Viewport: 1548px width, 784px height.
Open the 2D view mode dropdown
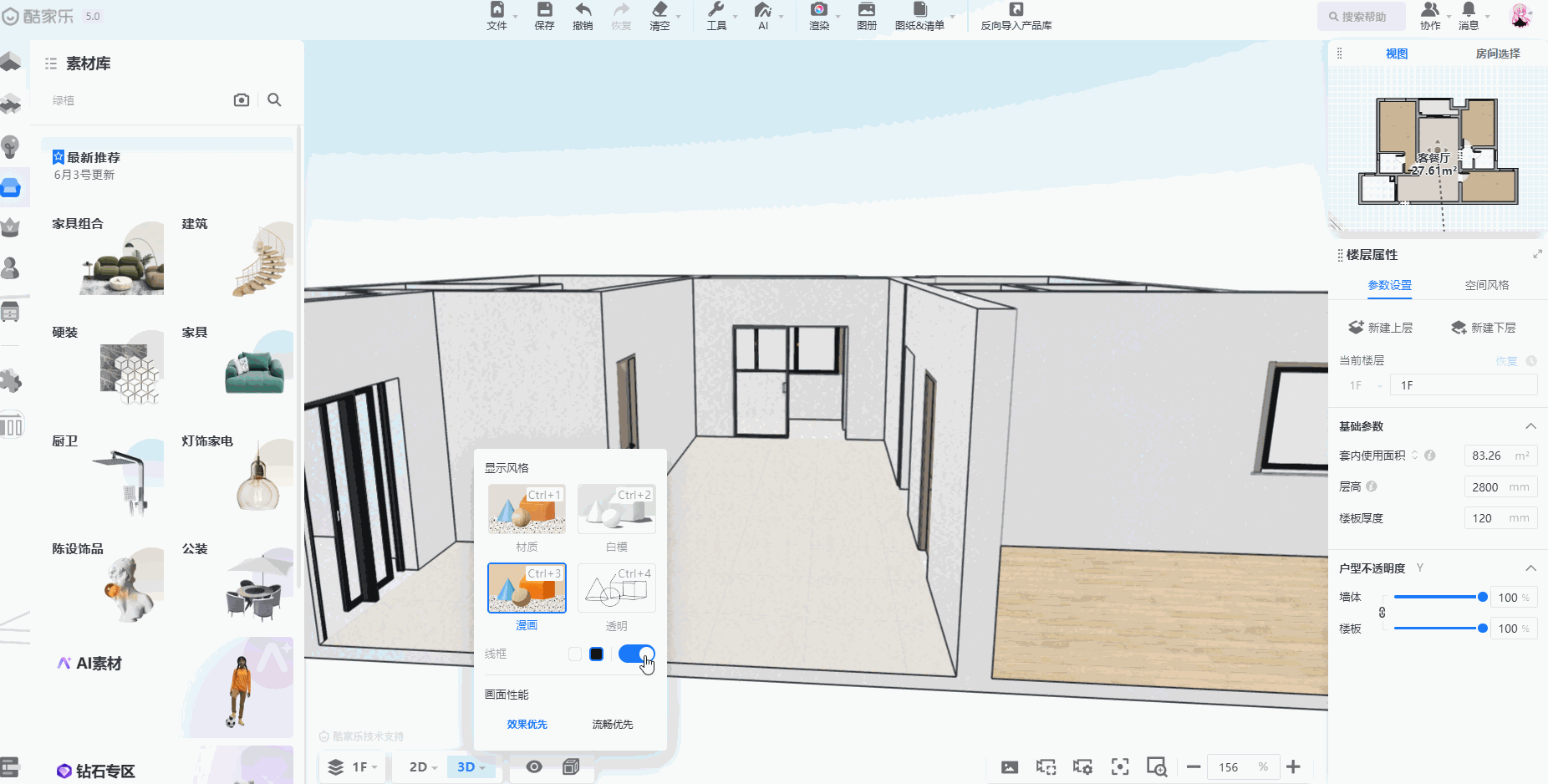(423, 767)
